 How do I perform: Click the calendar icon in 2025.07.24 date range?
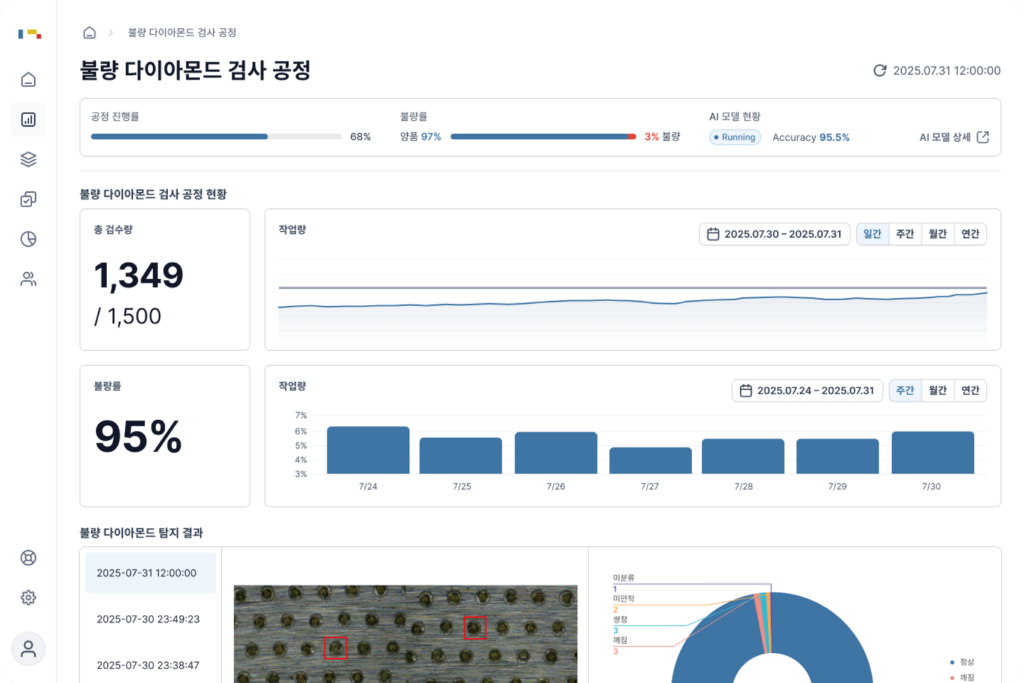[746, 390]
